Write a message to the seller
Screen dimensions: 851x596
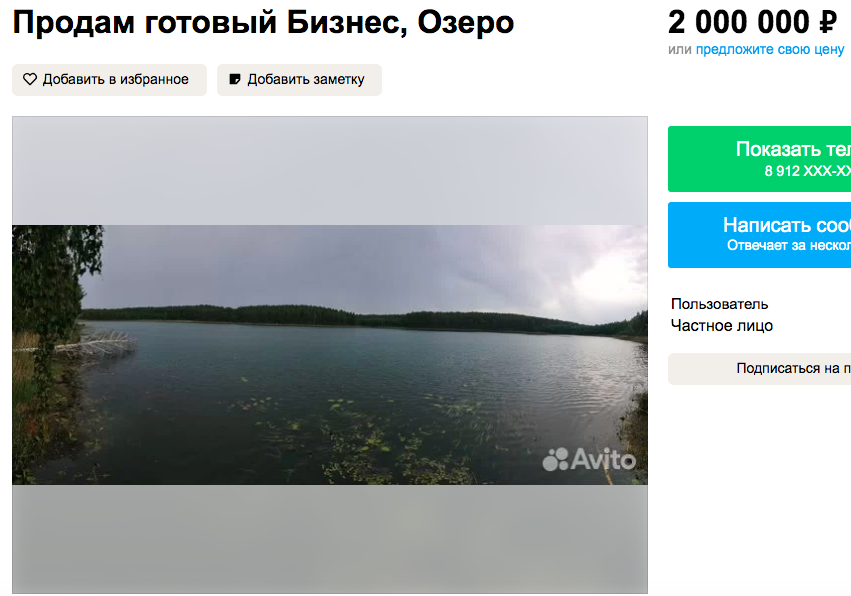coord(759,234)
